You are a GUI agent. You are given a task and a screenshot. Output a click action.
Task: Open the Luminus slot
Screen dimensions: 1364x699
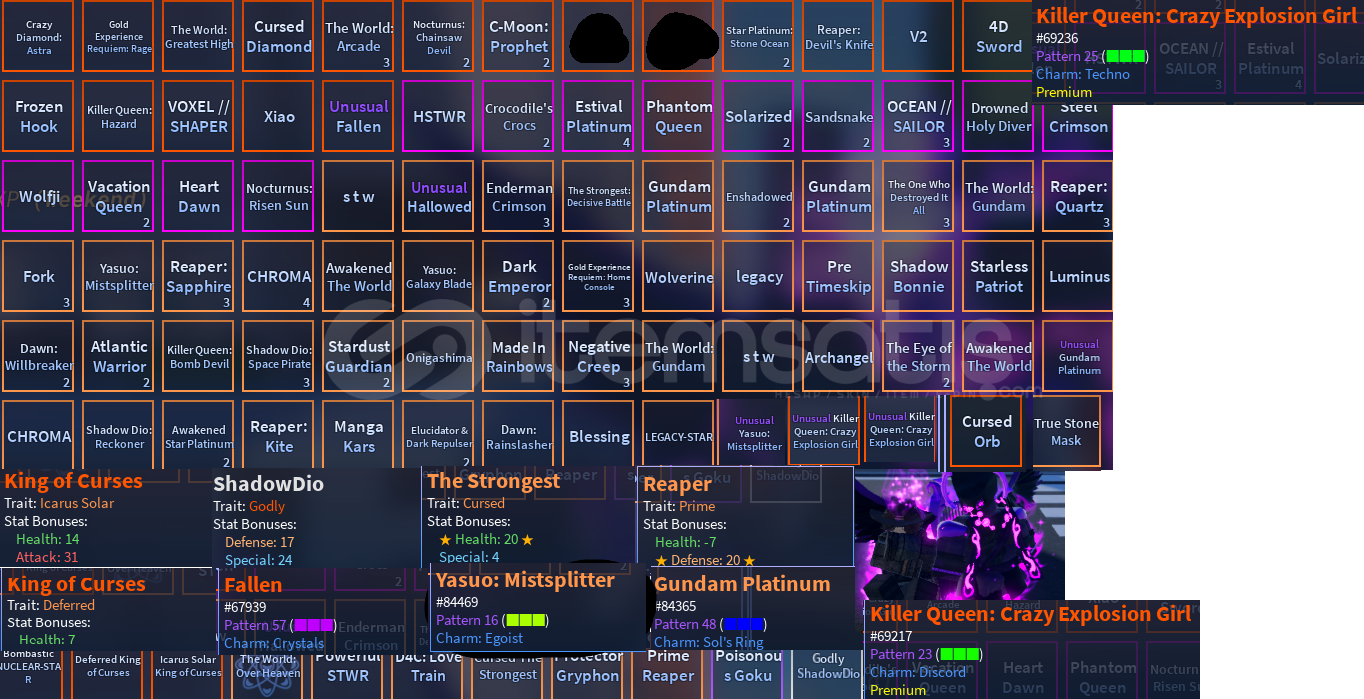[x=1078, y=276]
